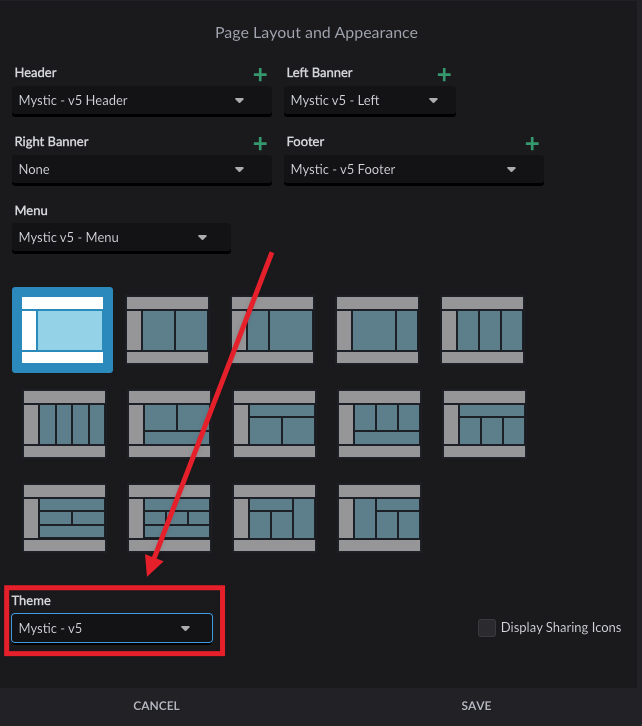
Task: Select the three equal columns layout
Action: [x=482, y=330]
